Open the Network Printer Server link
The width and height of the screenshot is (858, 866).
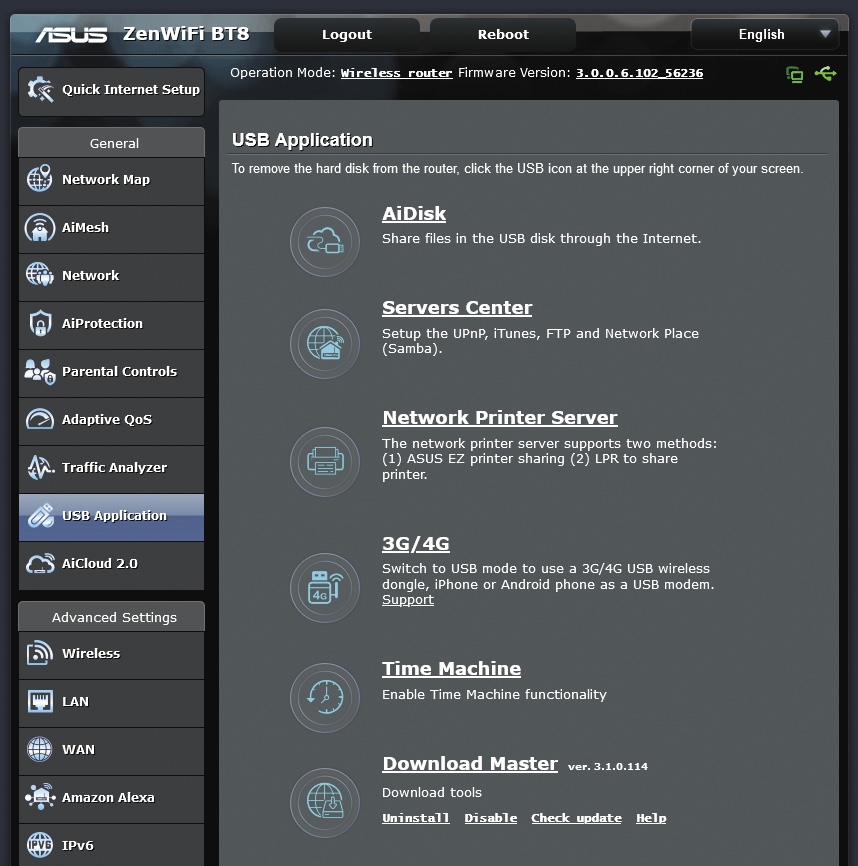(x=500, y=417)
